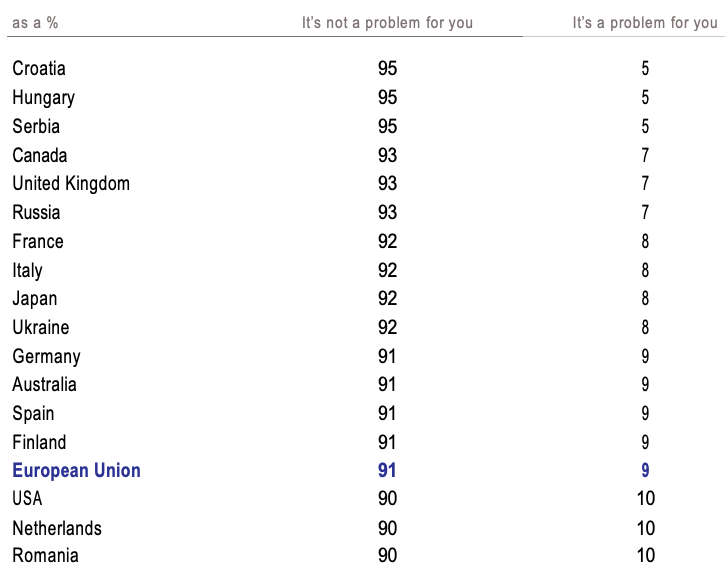Click the "It's a problem for you" column header

click(x=645, y=23)
